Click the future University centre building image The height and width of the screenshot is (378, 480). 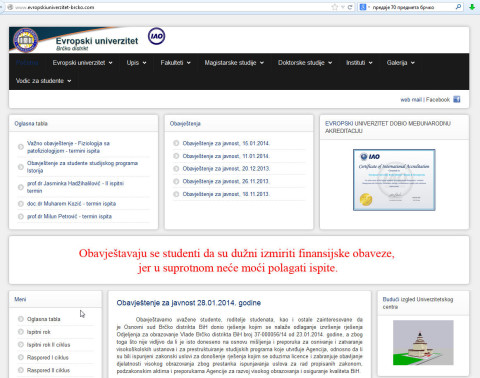(x=423, y=343)
